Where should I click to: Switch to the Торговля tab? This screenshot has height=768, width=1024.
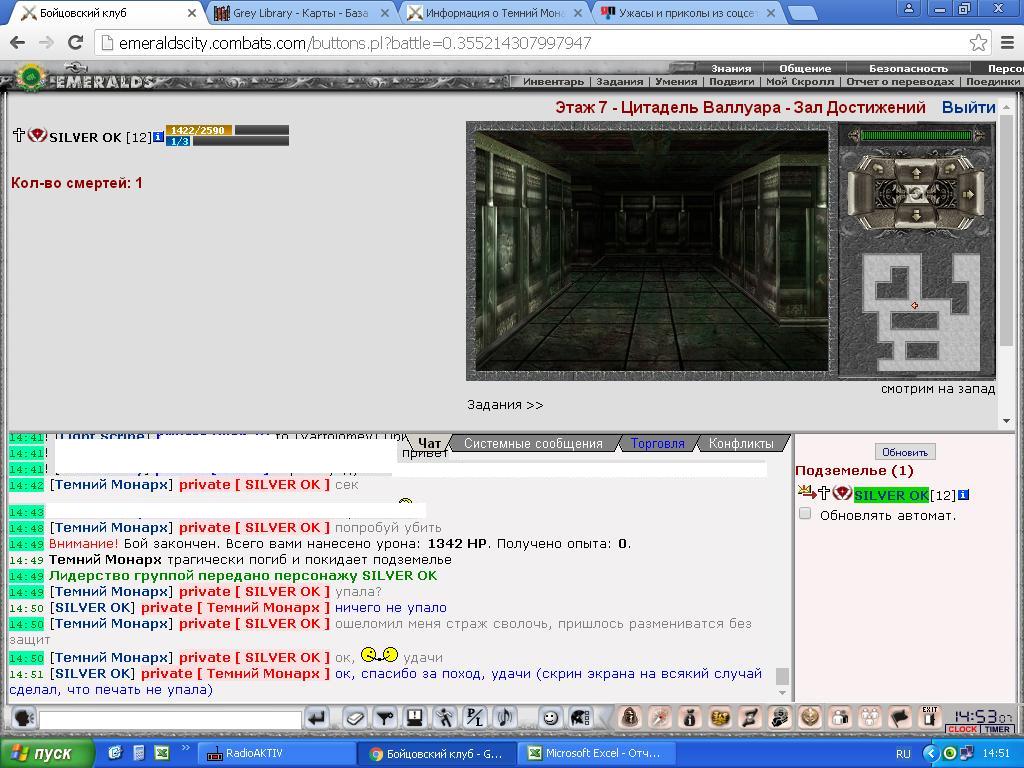(658, 443)
